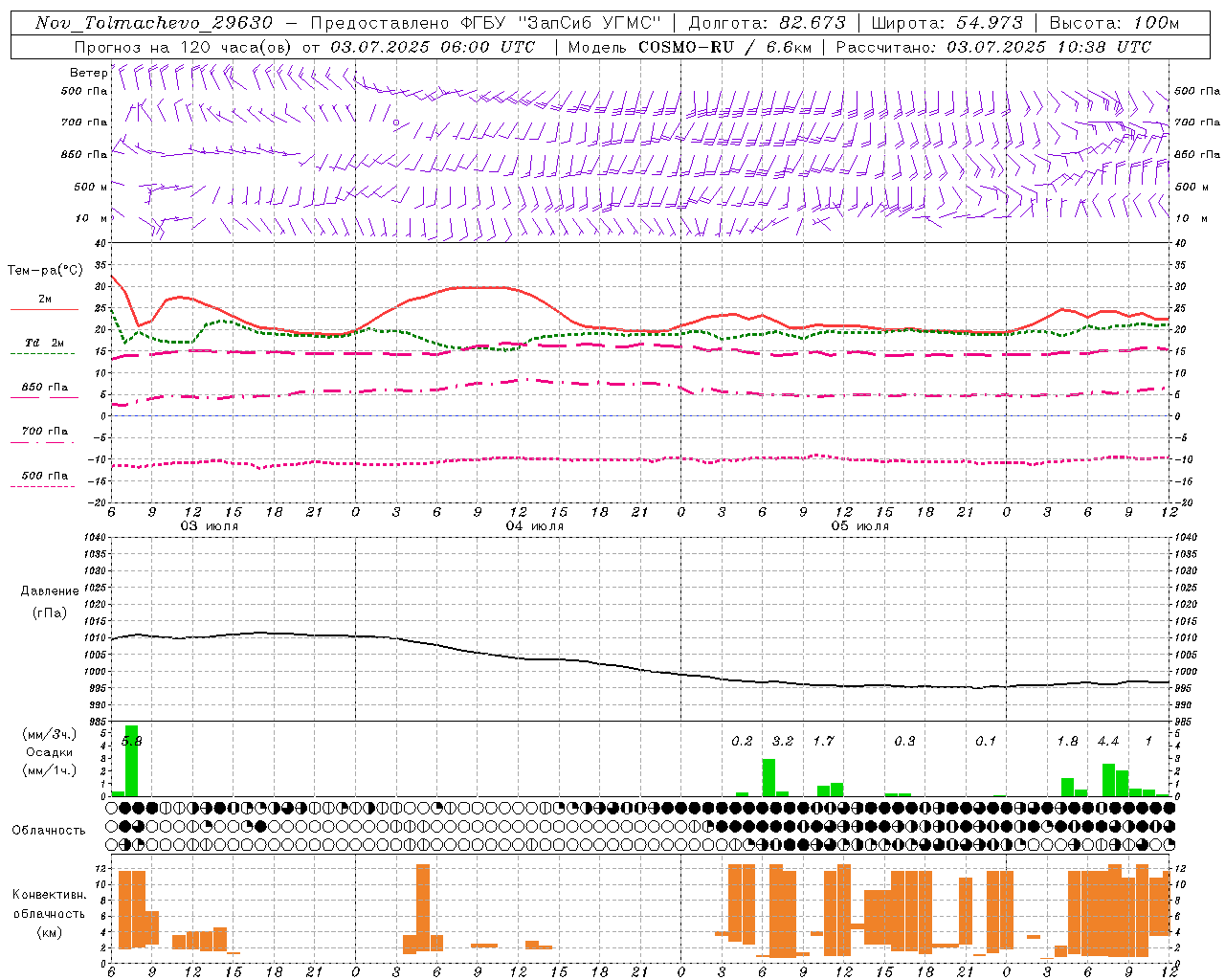Viewport: 1225px width, 980px height.
Task: Click the model name "COSMO-RU / 6.6км"
Action: (x=725, y=47)
